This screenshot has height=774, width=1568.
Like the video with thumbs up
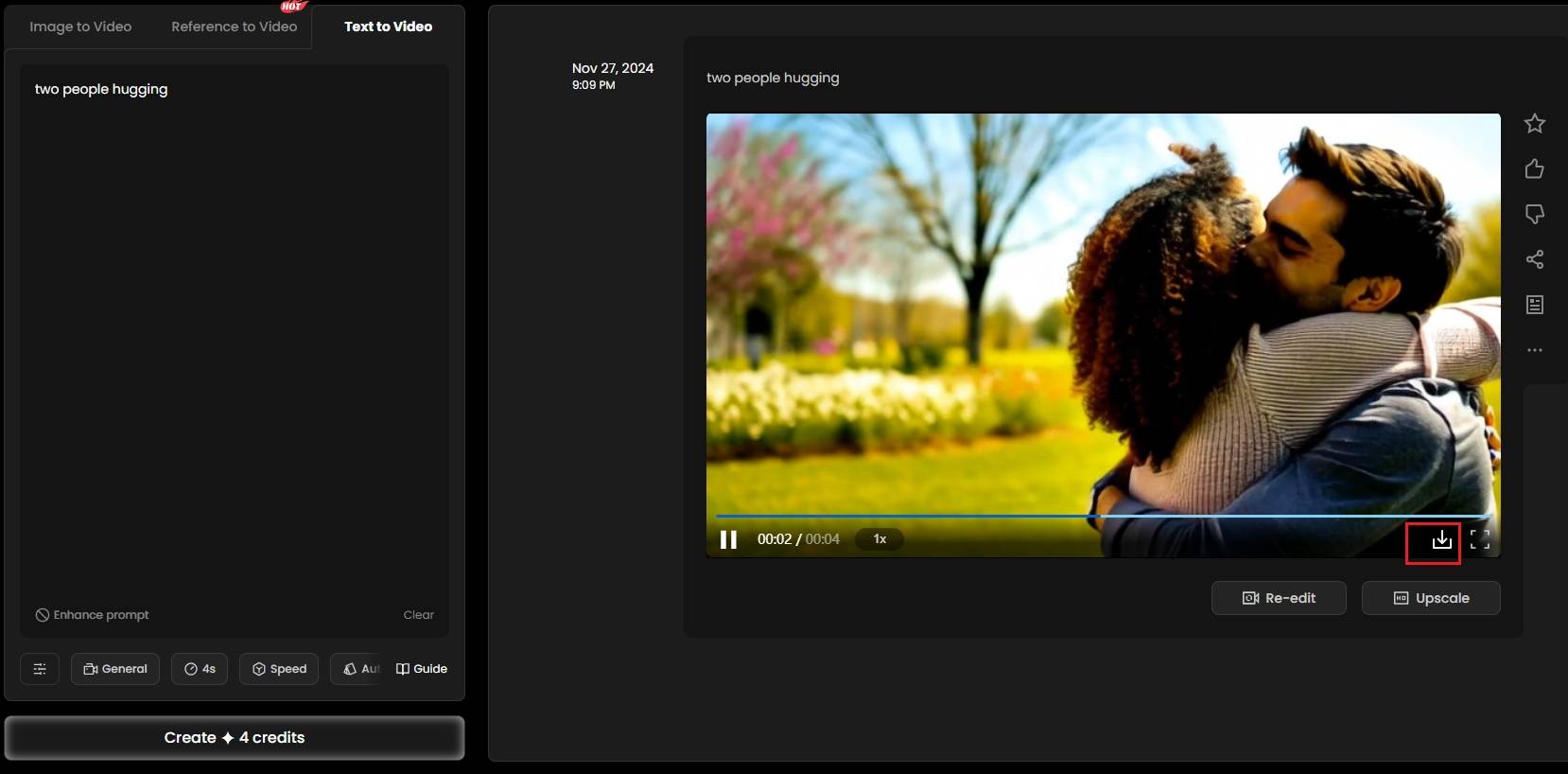(1534, 169)
